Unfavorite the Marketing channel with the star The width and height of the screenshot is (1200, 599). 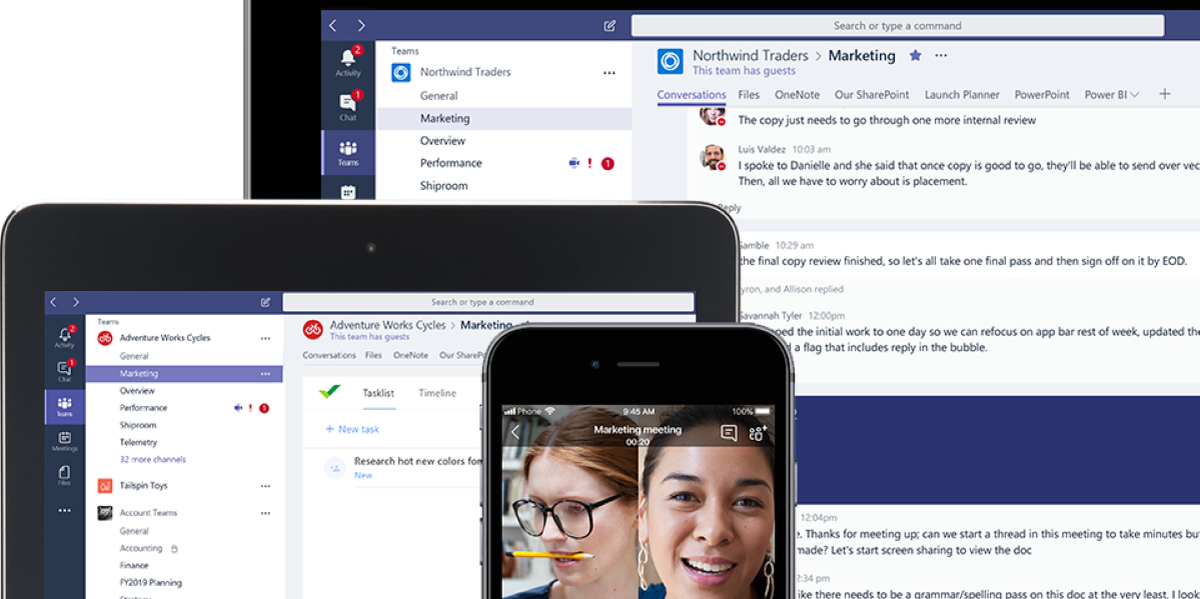point(915,56)
